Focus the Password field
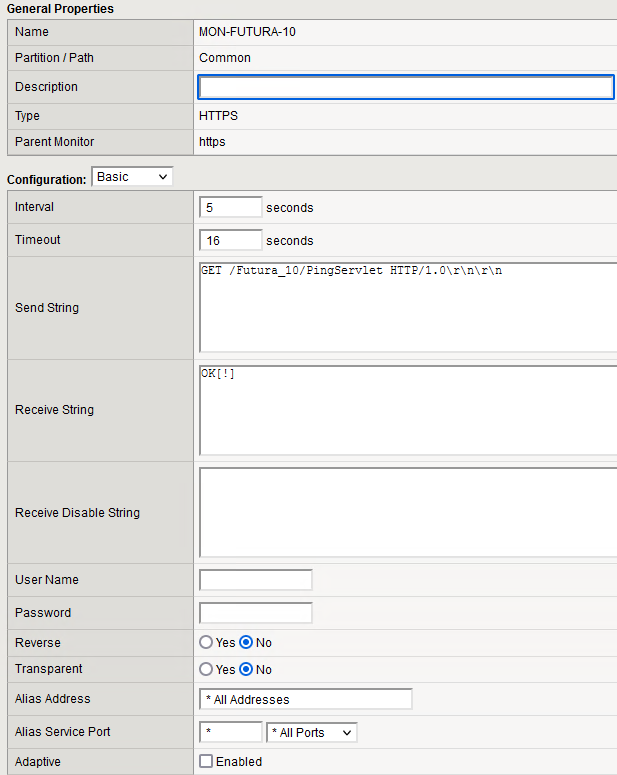Viewport: 617px width, 775px height. [256, 613]
